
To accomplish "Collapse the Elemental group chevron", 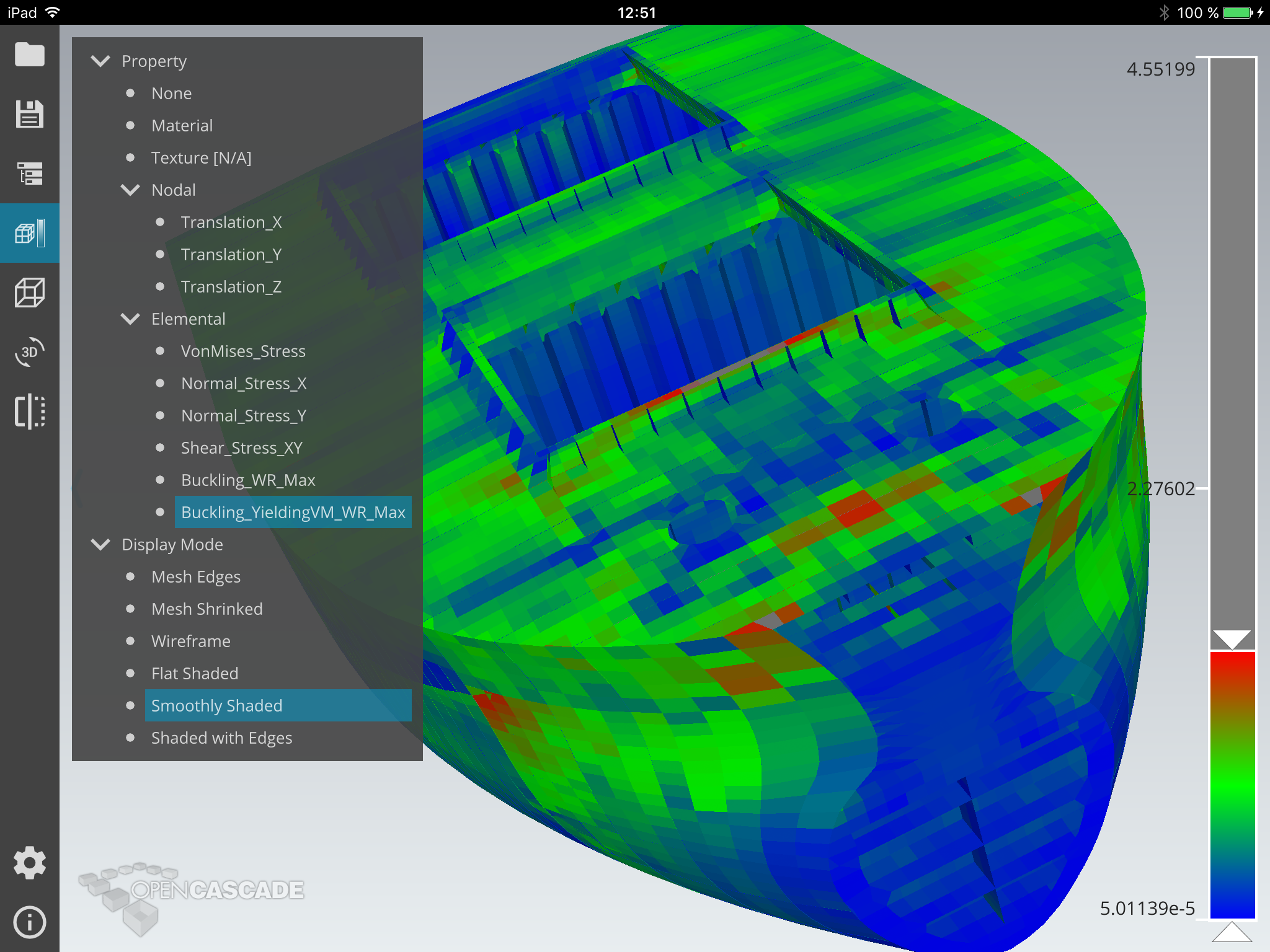I will point(130,319).
